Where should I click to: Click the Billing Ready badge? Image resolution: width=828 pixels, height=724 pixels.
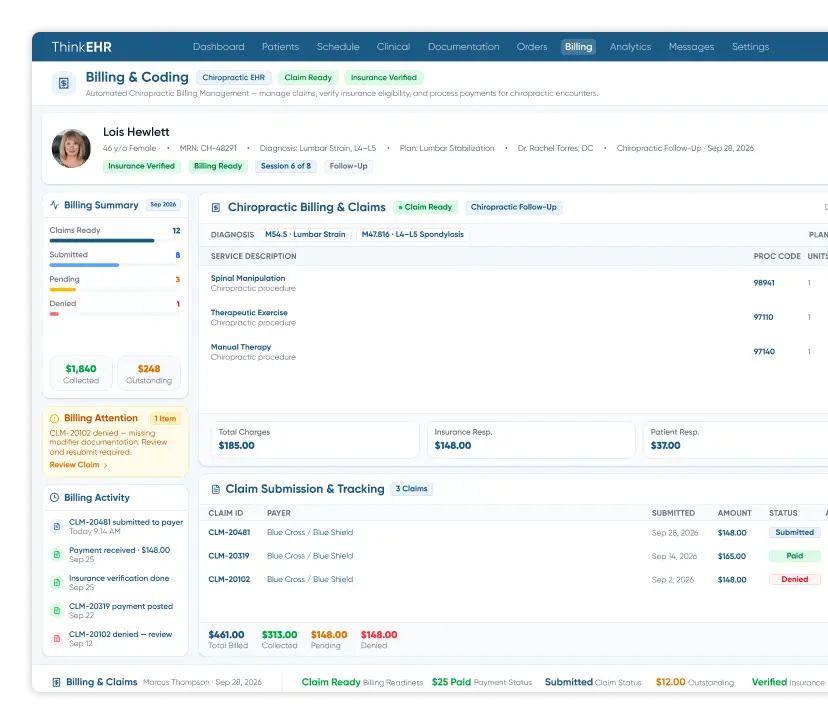pos(218,166)
